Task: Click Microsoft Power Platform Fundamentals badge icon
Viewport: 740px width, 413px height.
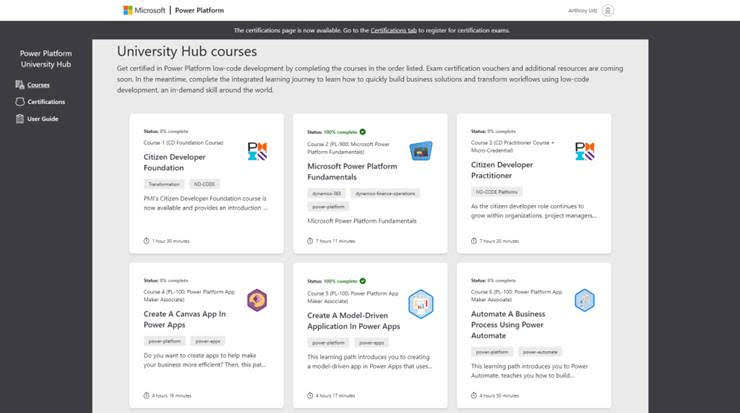Action: click(420, 151)
